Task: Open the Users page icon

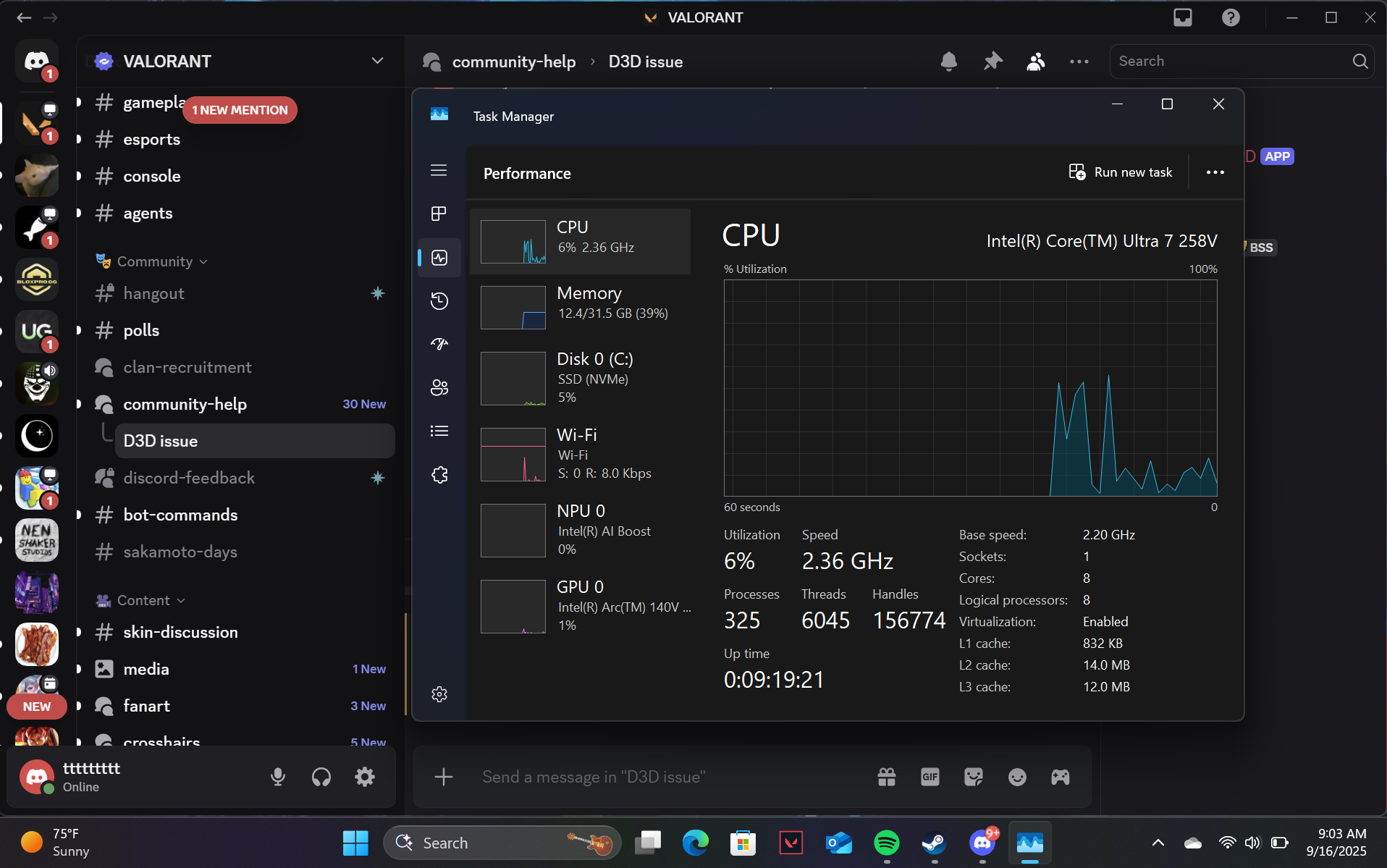Action: click(x=439, y=388)
